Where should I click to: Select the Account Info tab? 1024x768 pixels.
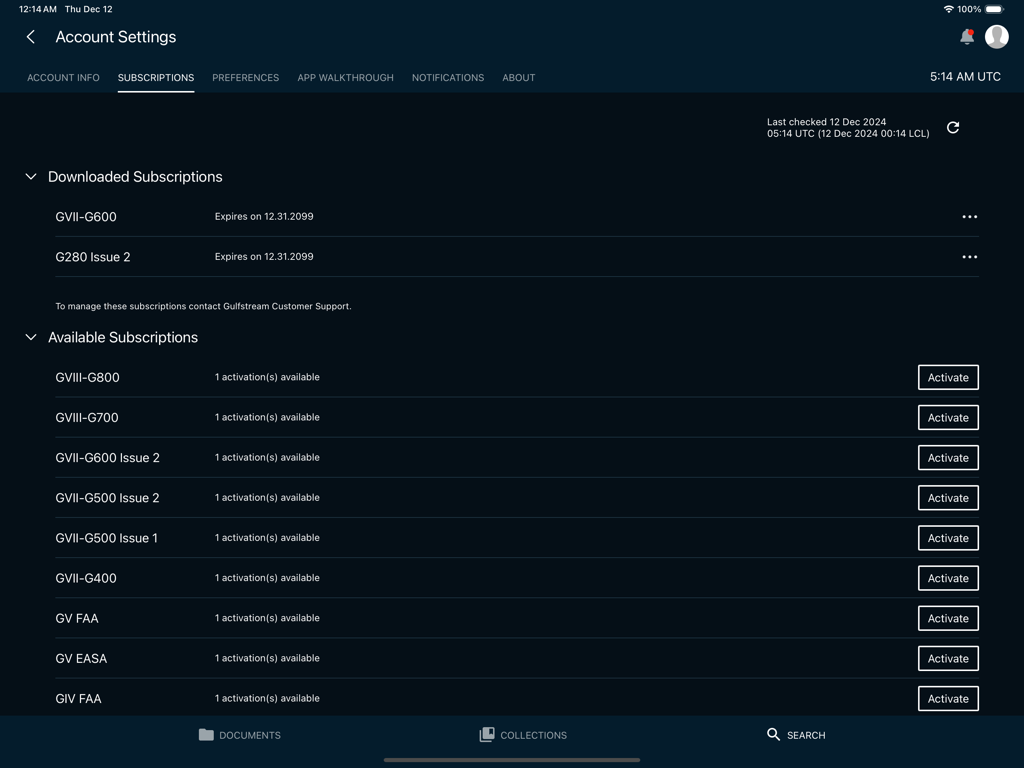(x=63, y=77)
